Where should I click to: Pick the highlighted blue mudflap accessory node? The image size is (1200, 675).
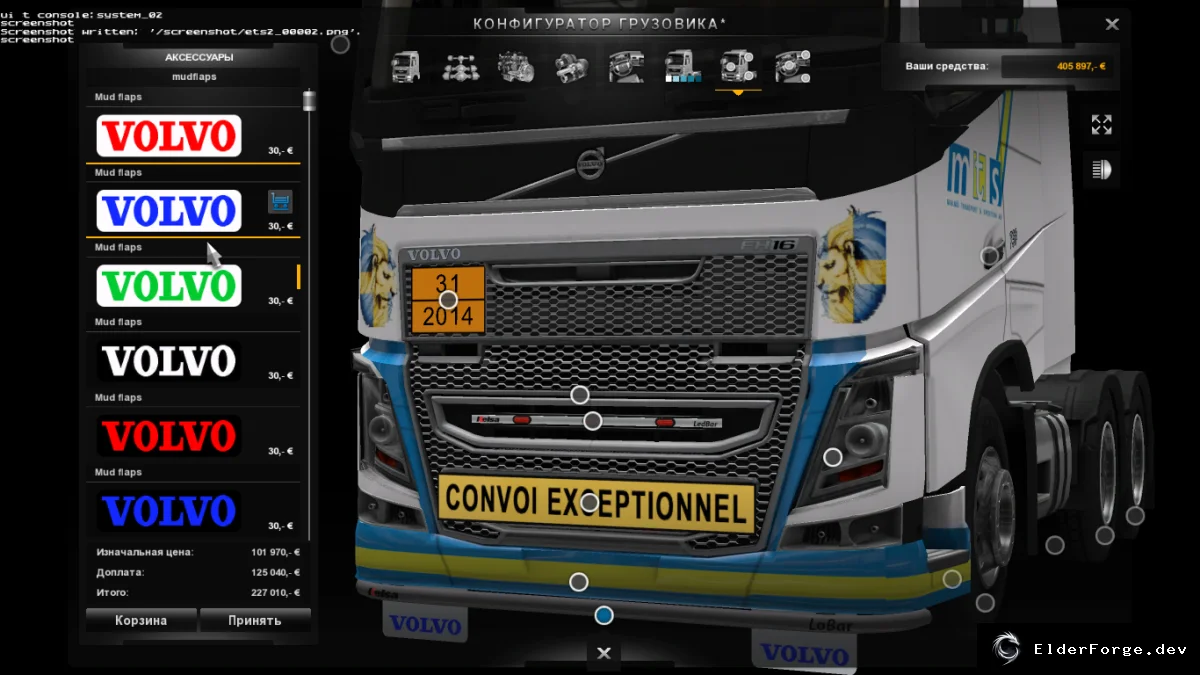603,615
